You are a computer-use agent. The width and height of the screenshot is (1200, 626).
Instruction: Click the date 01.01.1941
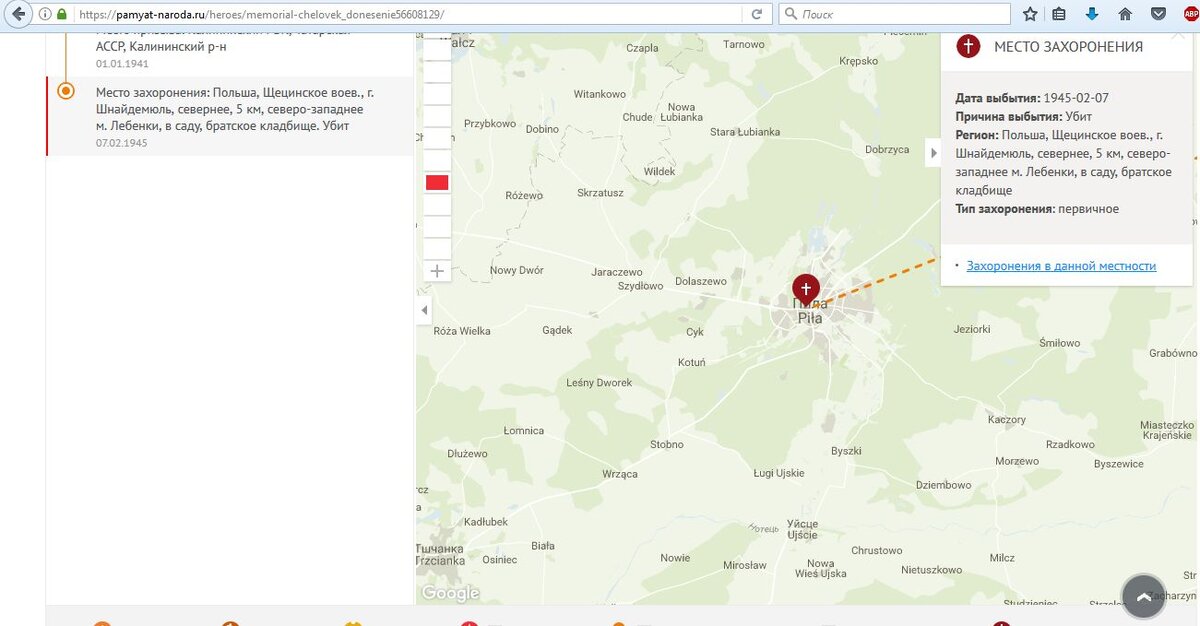(x=122, y=63)
